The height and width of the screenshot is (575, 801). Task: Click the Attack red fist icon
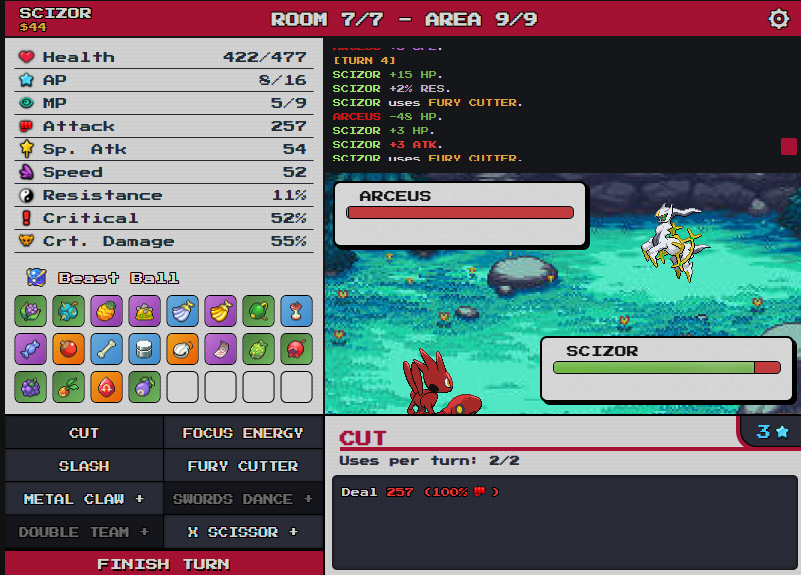(x=27, y=126)
